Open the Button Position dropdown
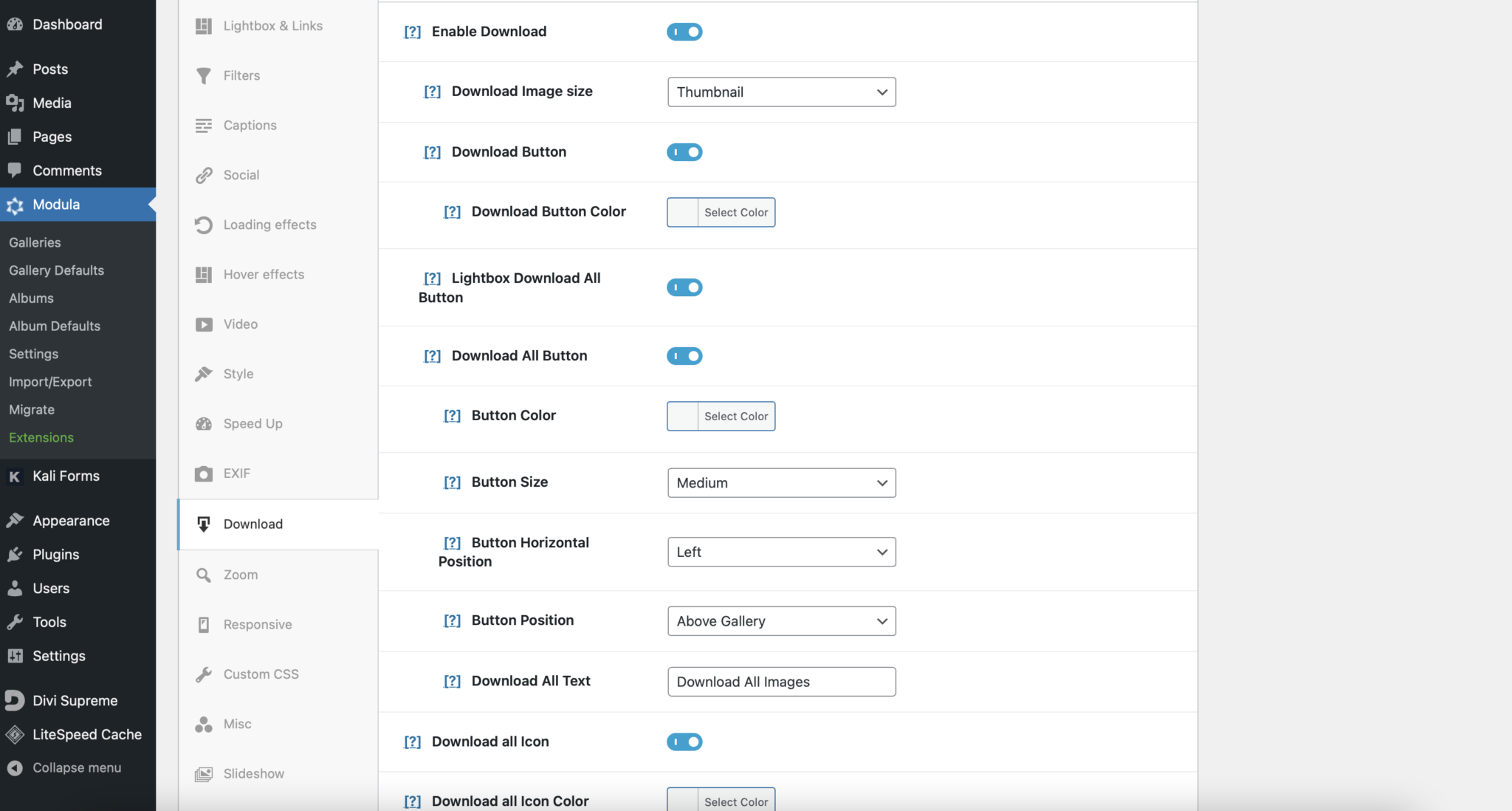Viewport: 1512px width, 811px height. click(x=780, y=620)
